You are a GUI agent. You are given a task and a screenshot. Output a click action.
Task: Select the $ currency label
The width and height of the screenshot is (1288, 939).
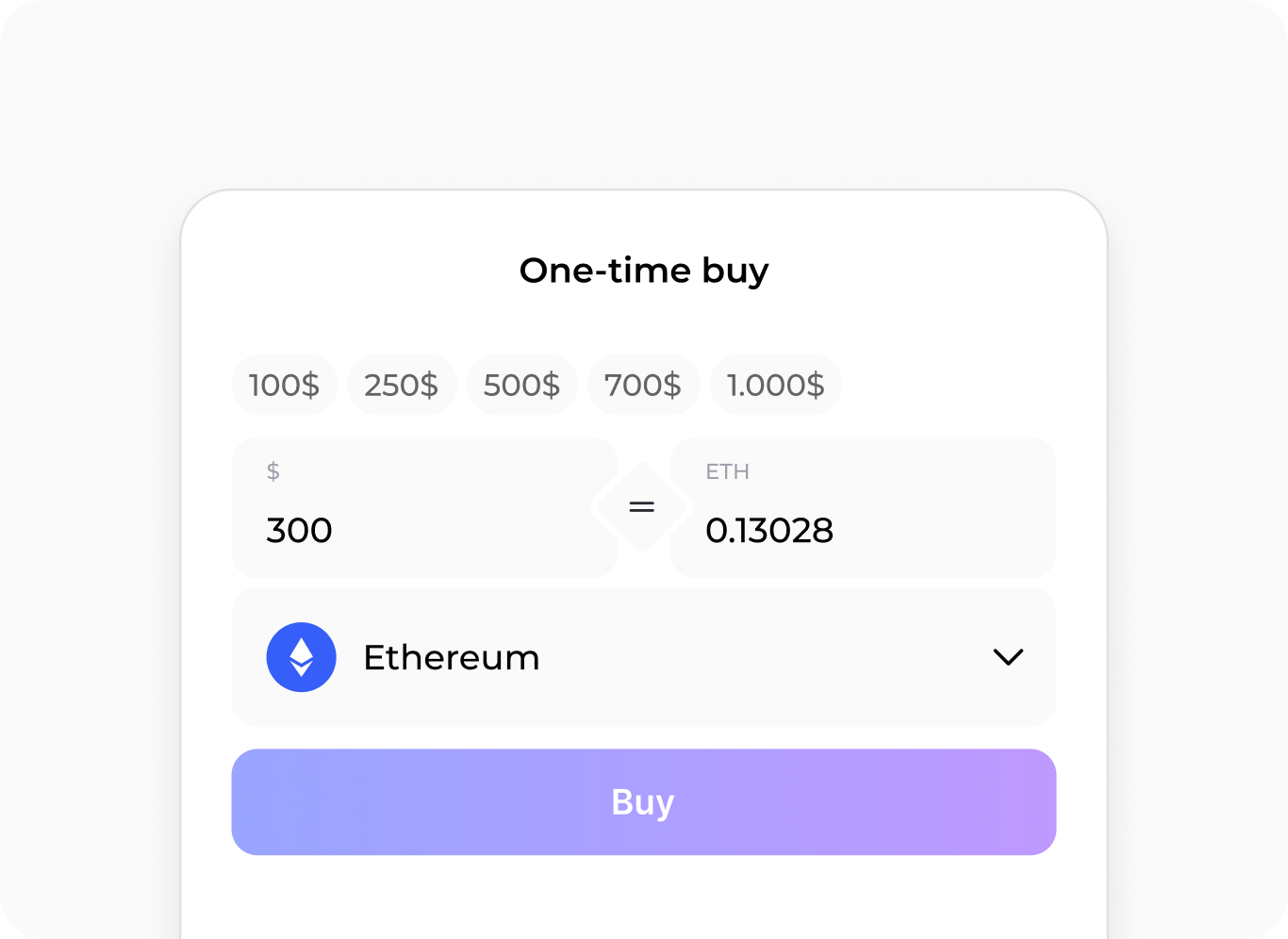coord(274,471)
